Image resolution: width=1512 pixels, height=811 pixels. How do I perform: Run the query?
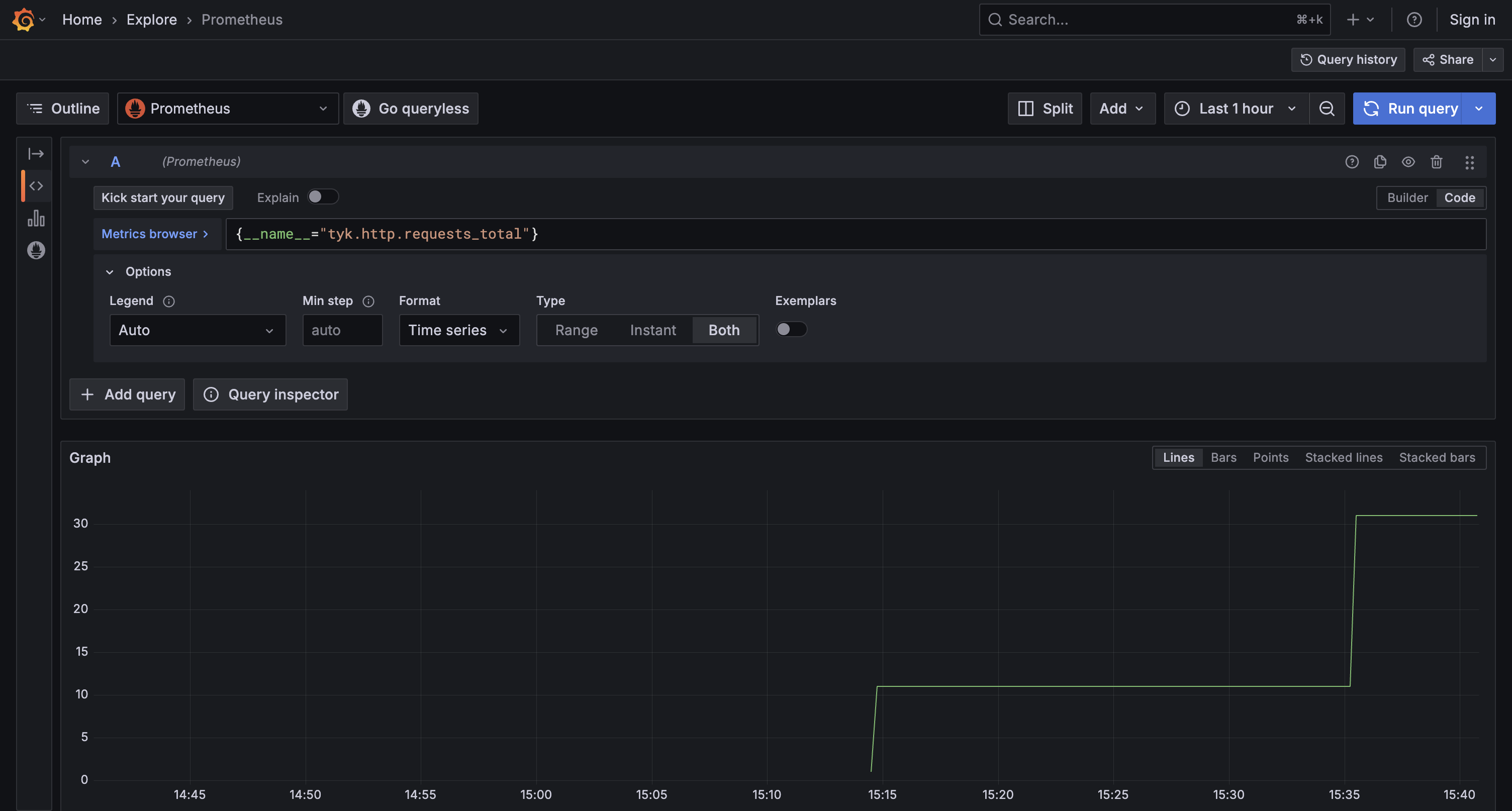pyautogui.click(x=1407, y=109)
